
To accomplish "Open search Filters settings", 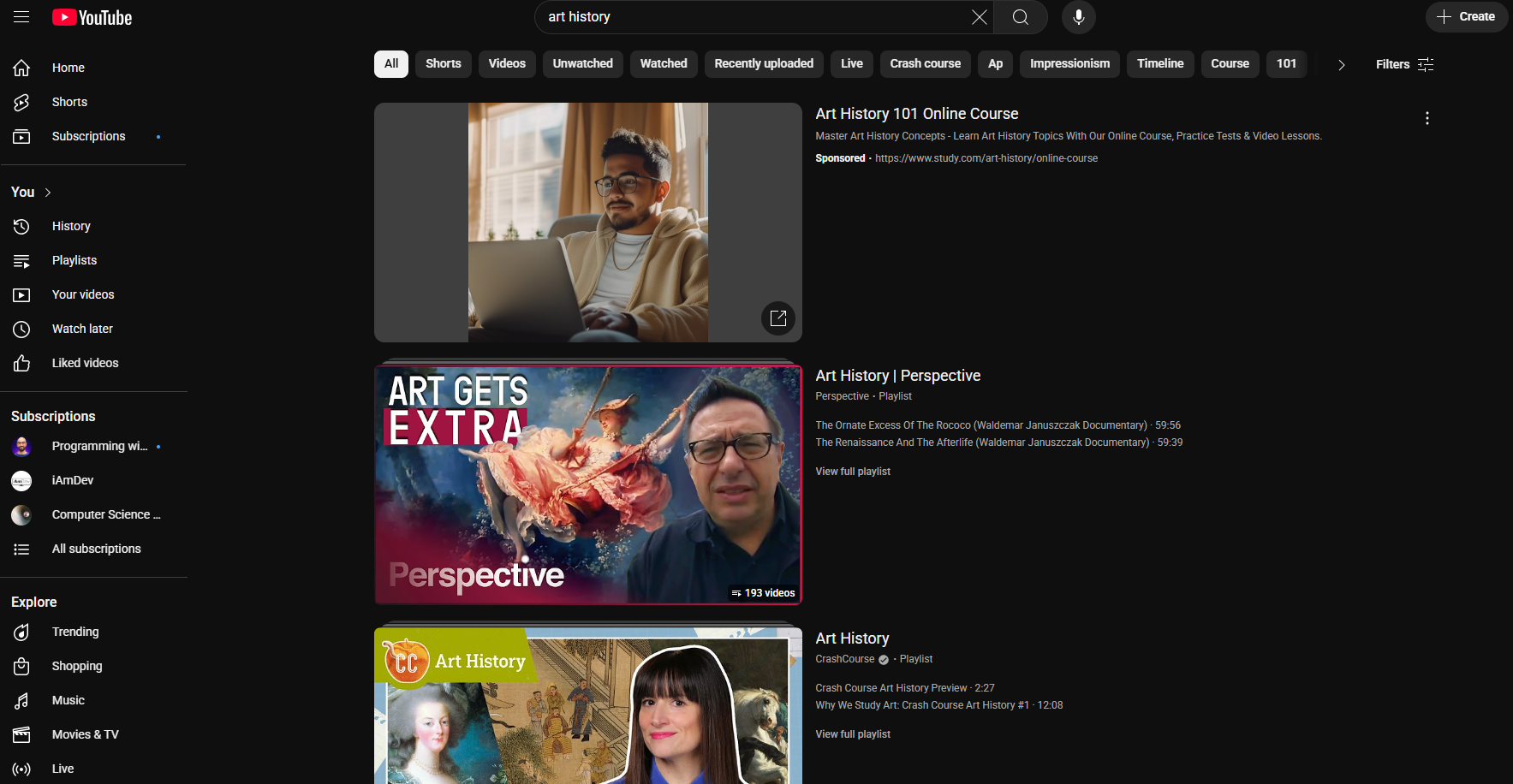I will click(1403, 64).
